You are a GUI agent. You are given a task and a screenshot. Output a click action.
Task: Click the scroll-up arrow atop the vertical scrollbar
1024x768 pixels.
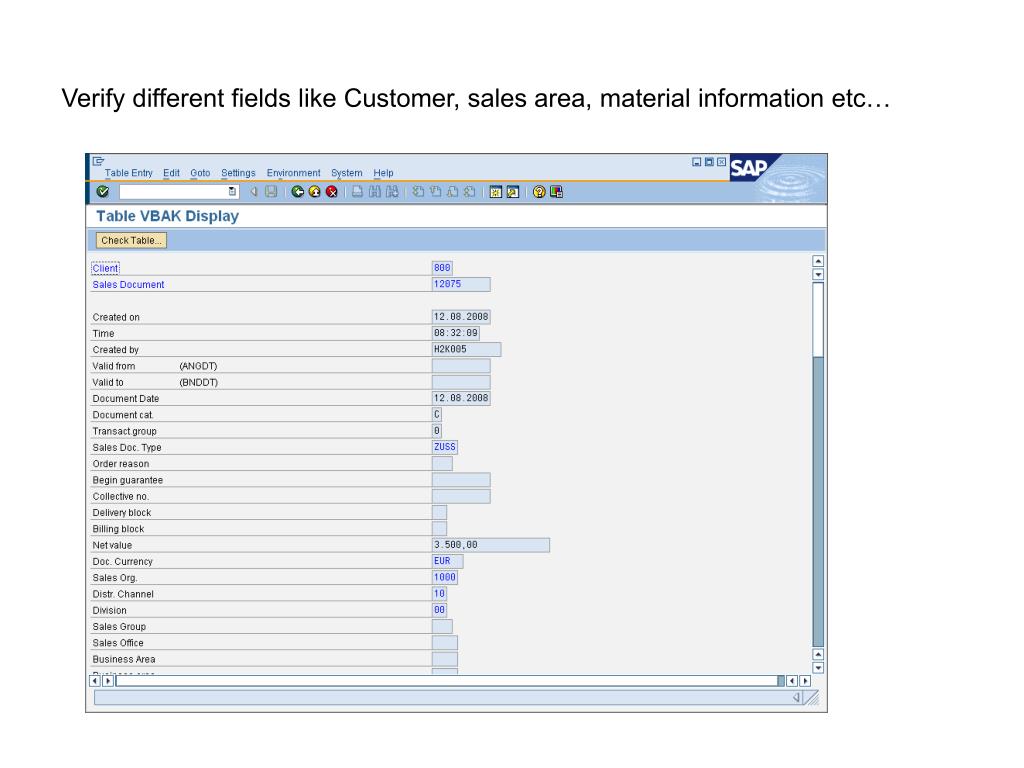point(818,261)
